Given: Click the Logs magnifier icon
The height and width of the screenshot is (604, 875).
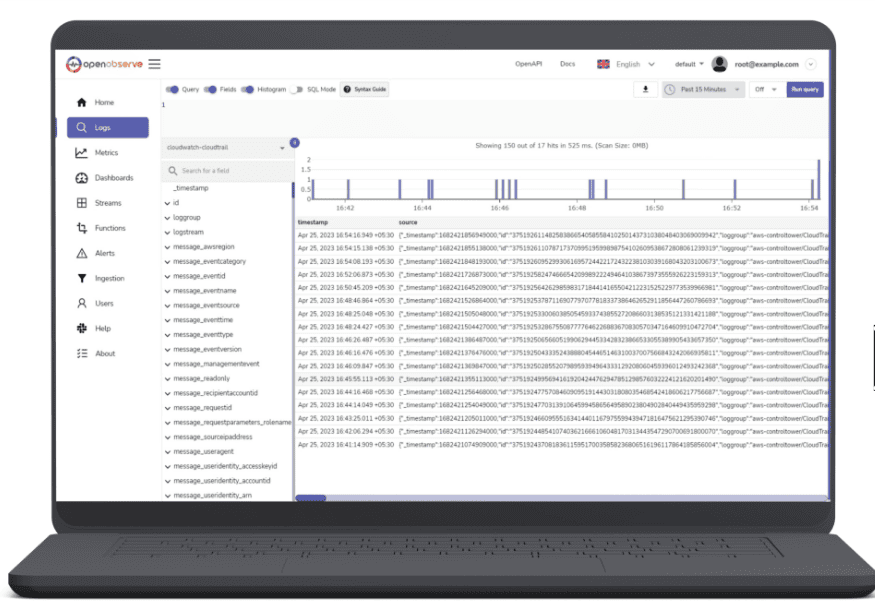Looking at the screenshot, I should pos(81,127).
